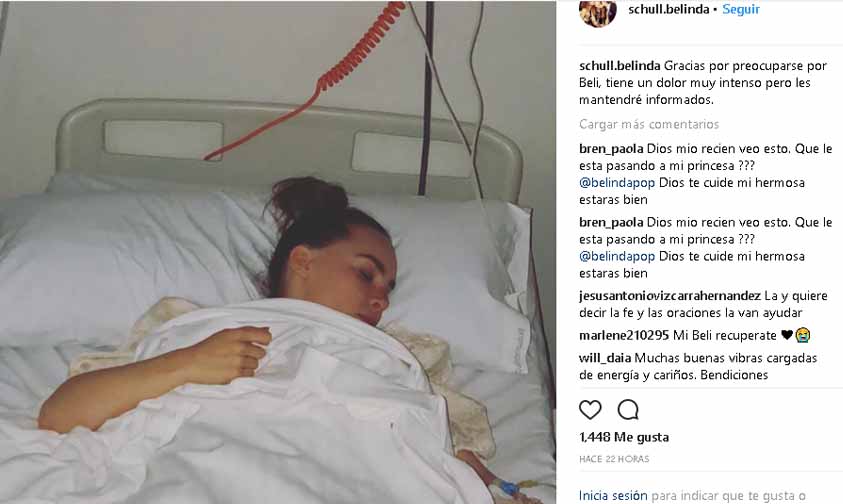Select the post caption text by schull.belinda

click(x=703, y=83)
